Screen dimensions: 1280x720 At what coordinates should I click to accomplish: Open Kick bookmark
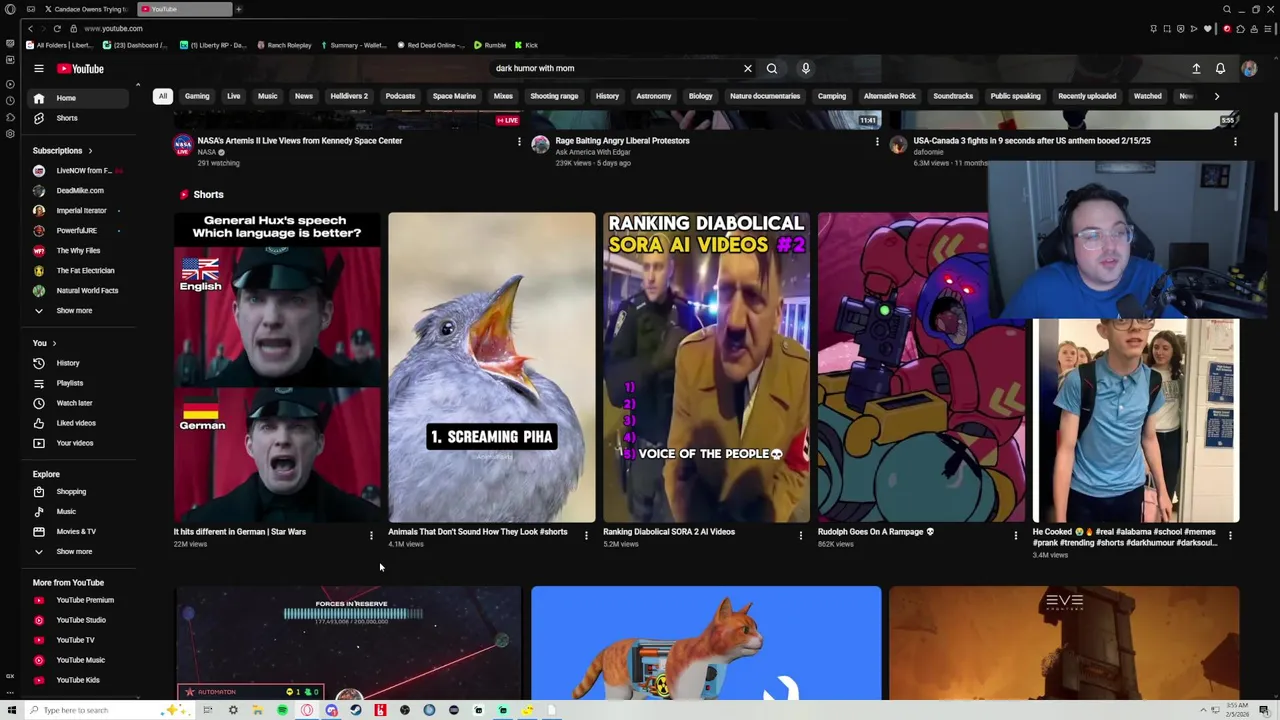527,45
